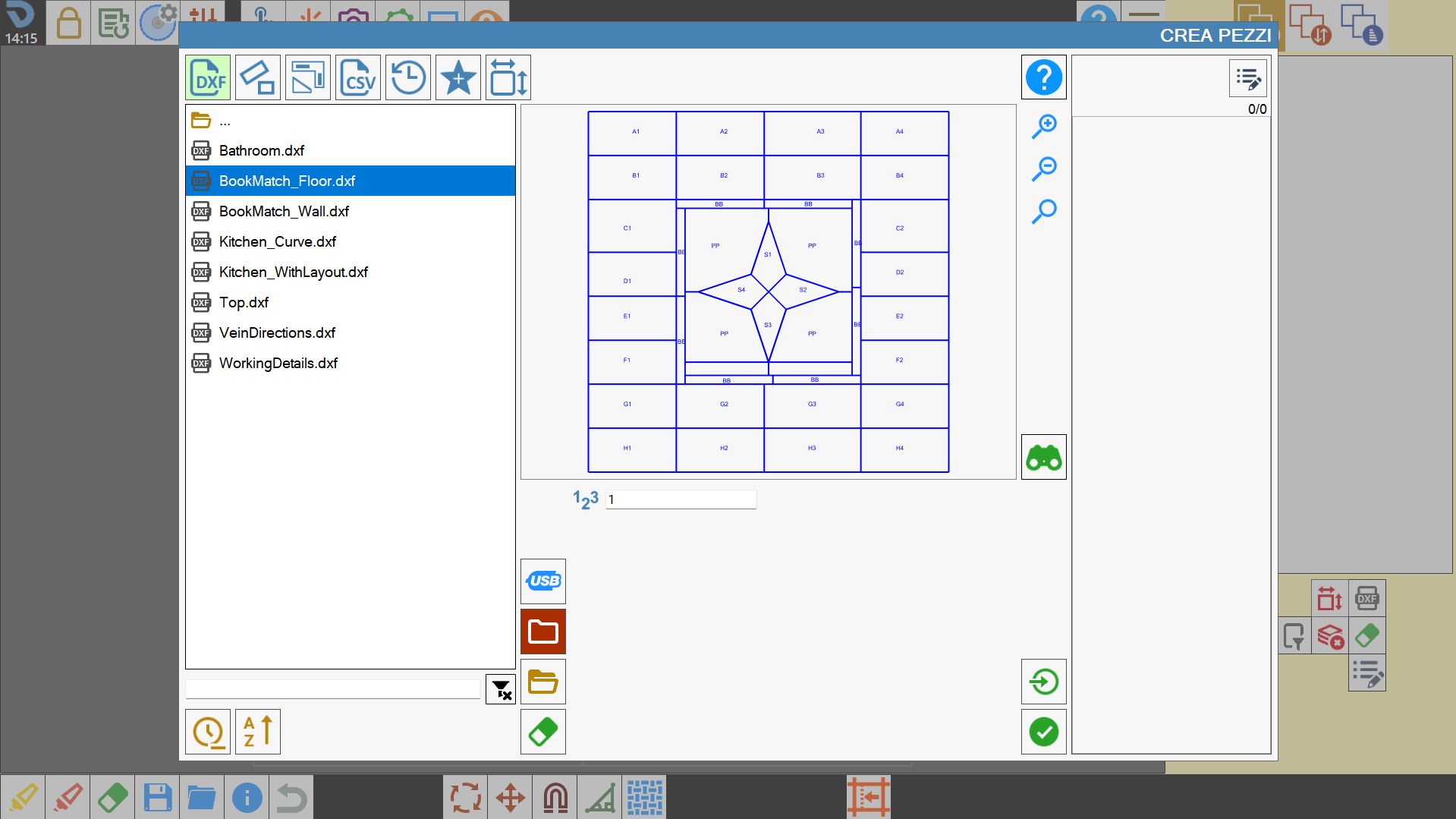Click the quantity input field
The height and width of the screenshot is (819, 1456).
(681, 499)
